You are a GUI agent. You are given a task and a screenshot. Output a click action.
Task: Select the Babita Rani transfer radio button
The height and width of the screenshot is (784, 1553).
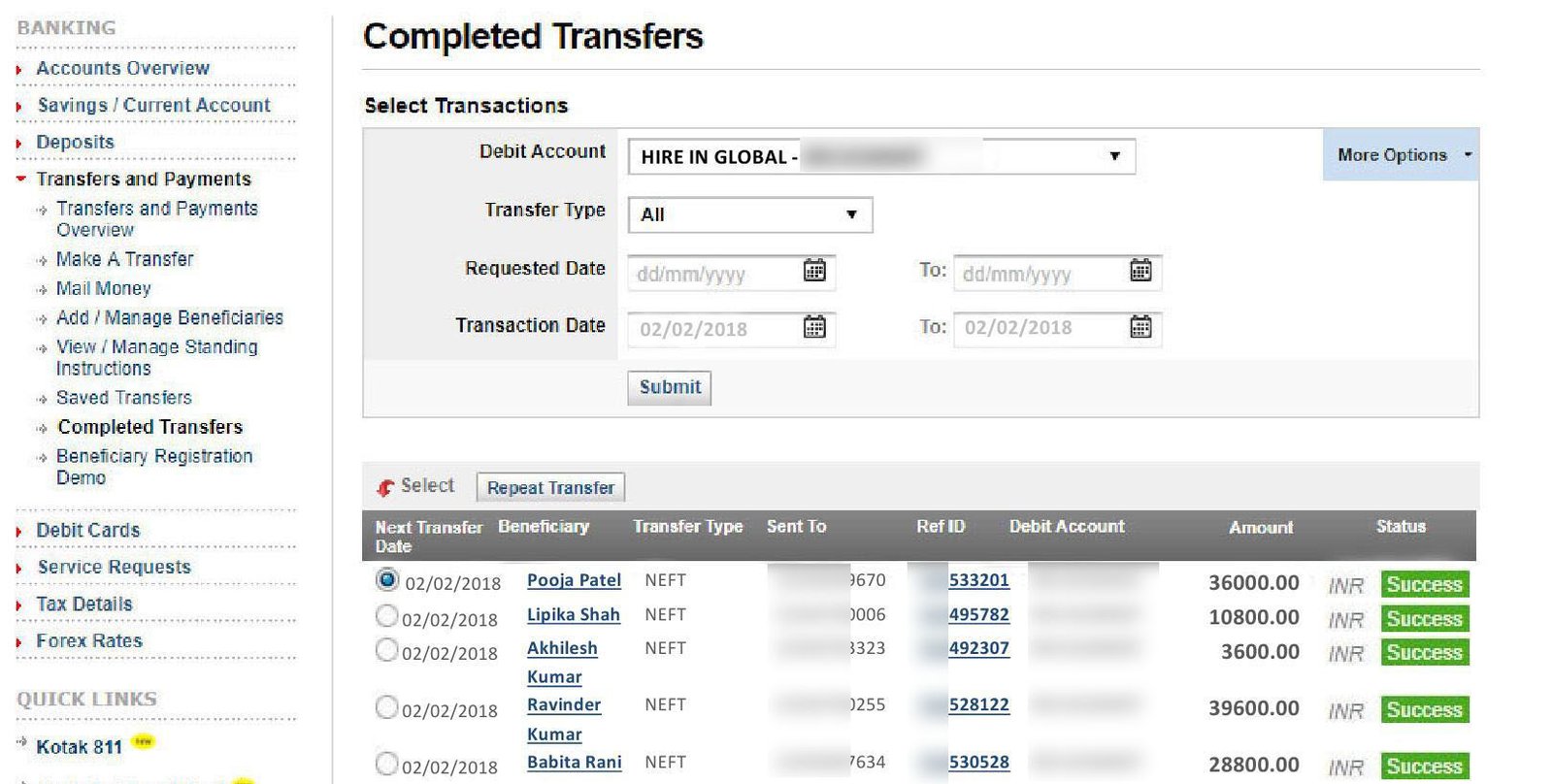coord(386,764)
